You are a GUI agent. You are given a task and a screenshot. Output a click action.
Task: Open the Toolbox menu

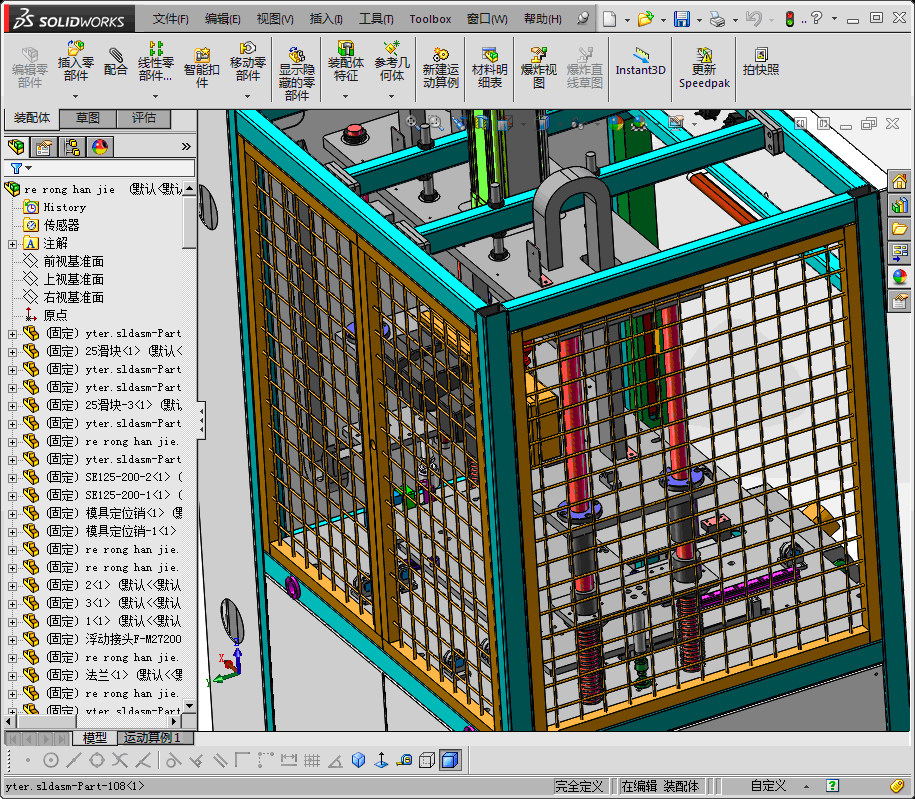430,19
